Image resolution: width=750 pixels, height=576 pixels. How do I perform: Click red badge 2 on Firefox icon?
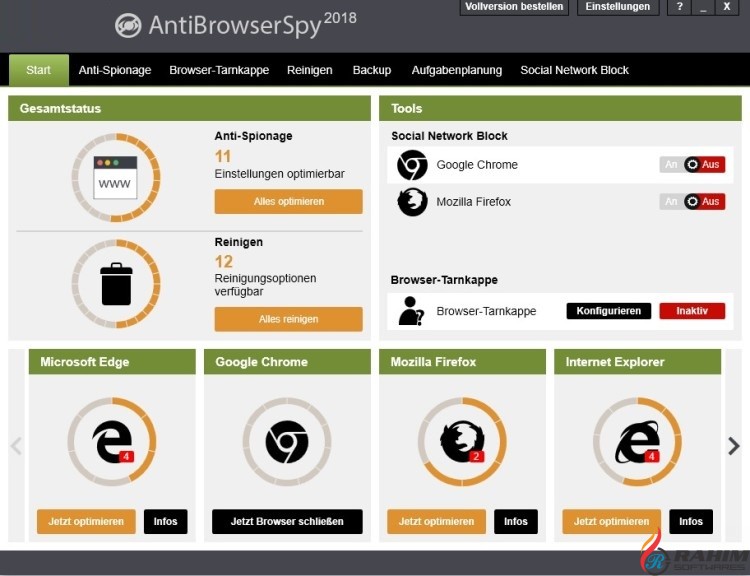pyautogui.click(x=476, y=456)
